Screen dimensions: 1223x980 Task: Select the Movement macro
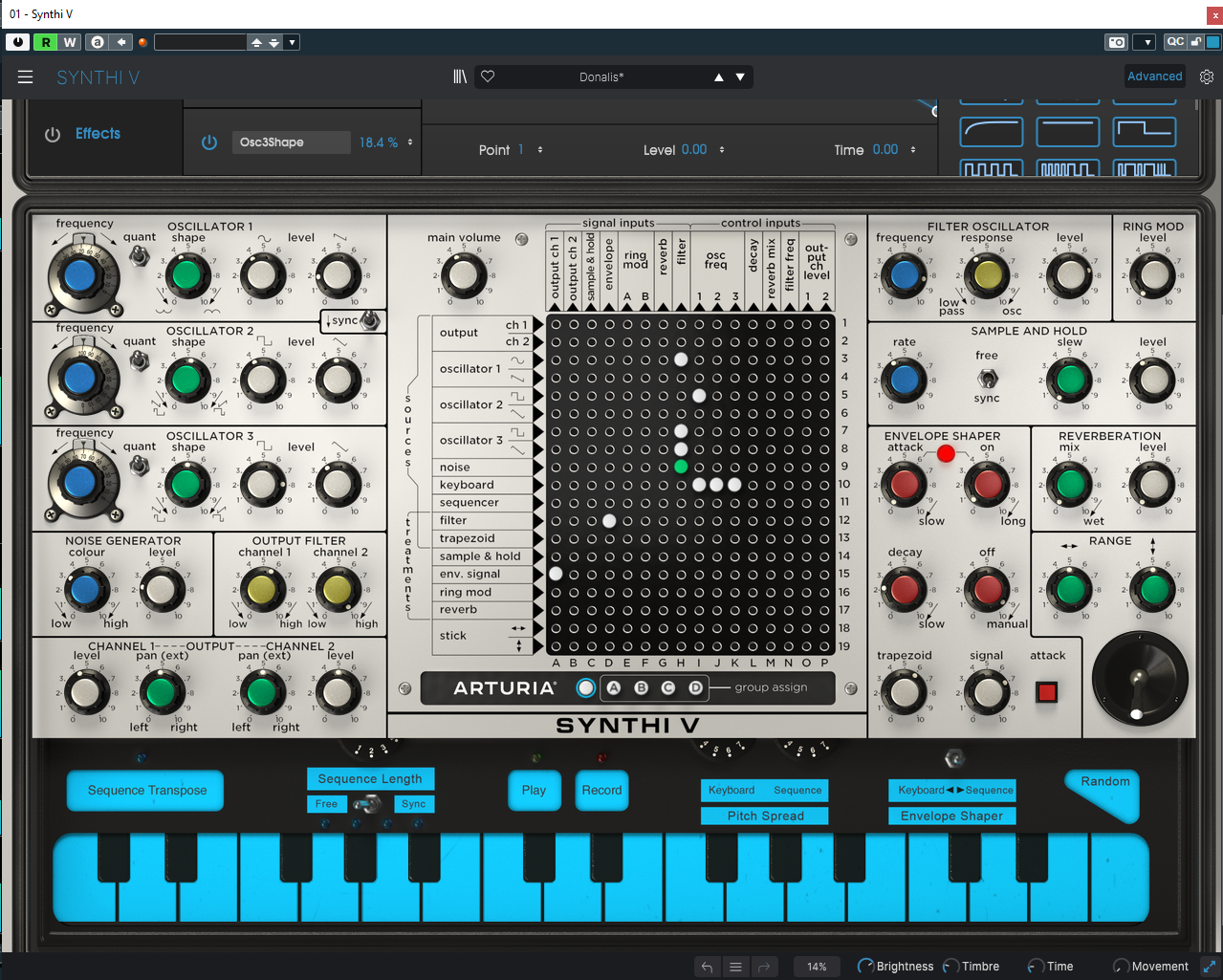[x=1151, y=967]
